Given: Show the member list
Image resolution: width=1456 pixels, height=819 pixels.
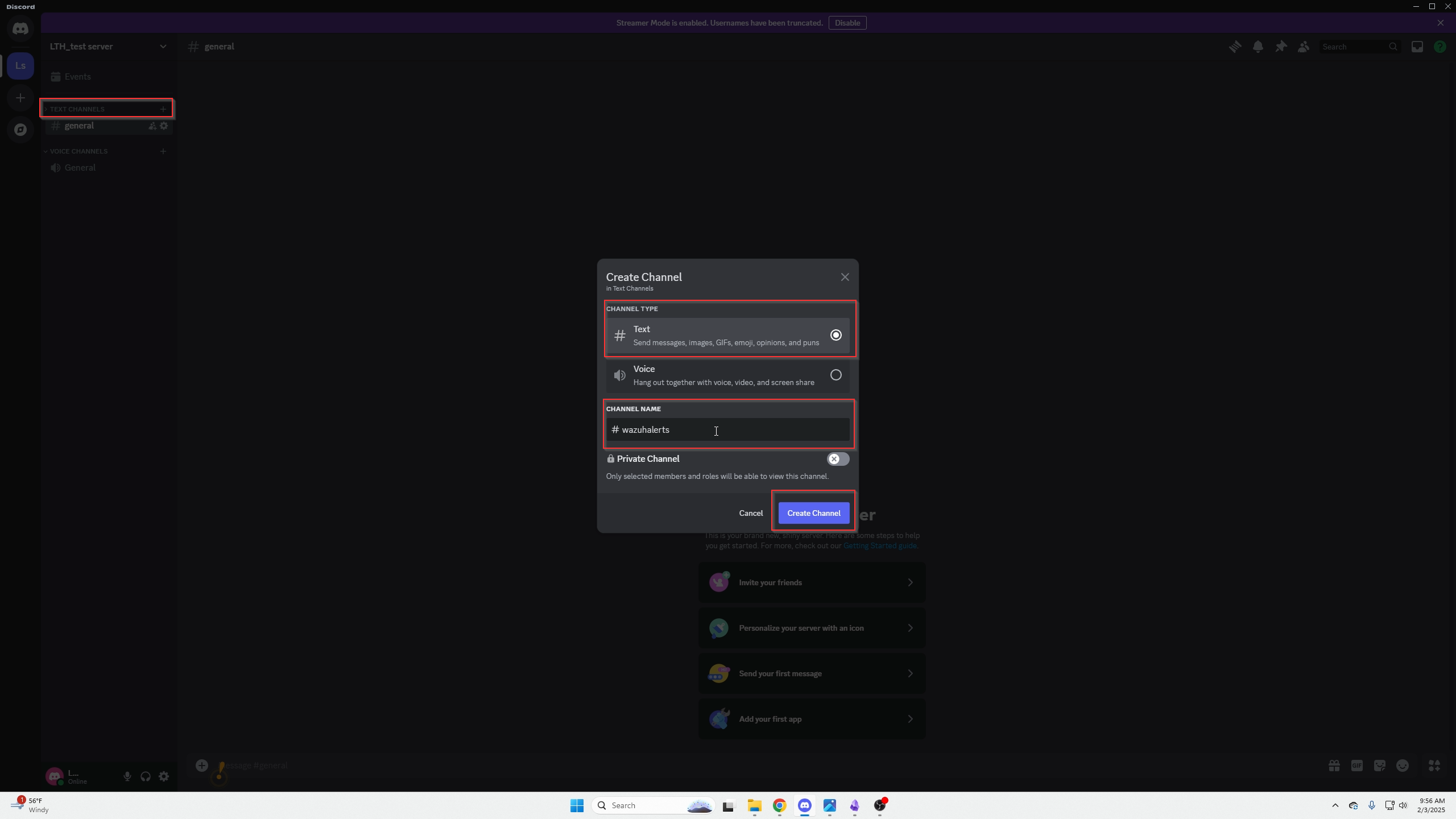Looking at the screenshot, I should (x=1304, y=47).
